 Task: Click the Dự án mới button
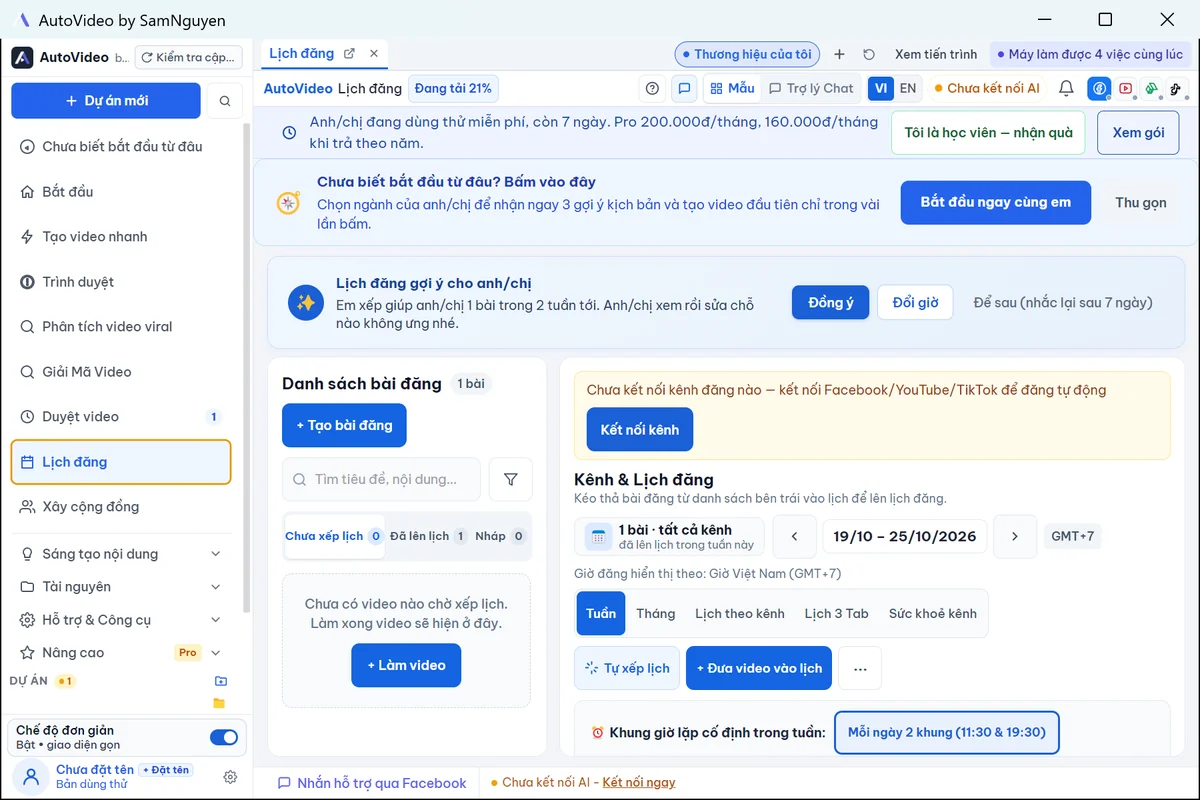pos(104,101)
